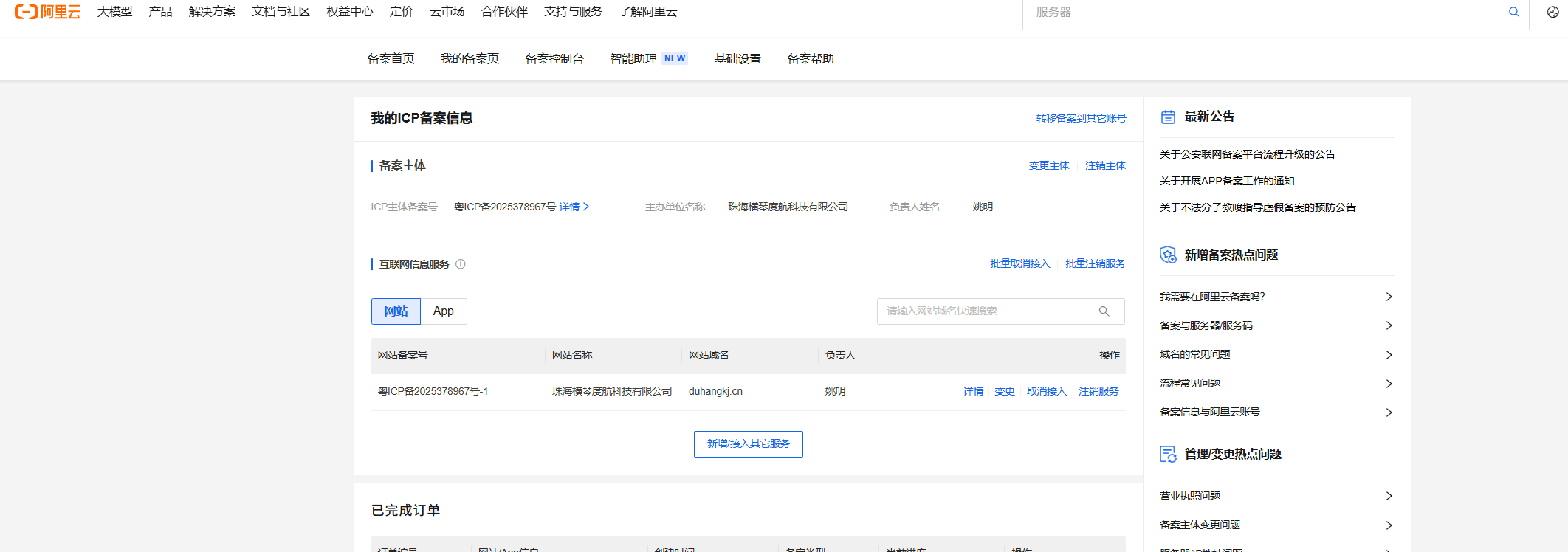The height and width of the screenshot is (552, 1568).
Task: Expand 备案信息与阿里云账号 entry
Action: (1276, 412)
